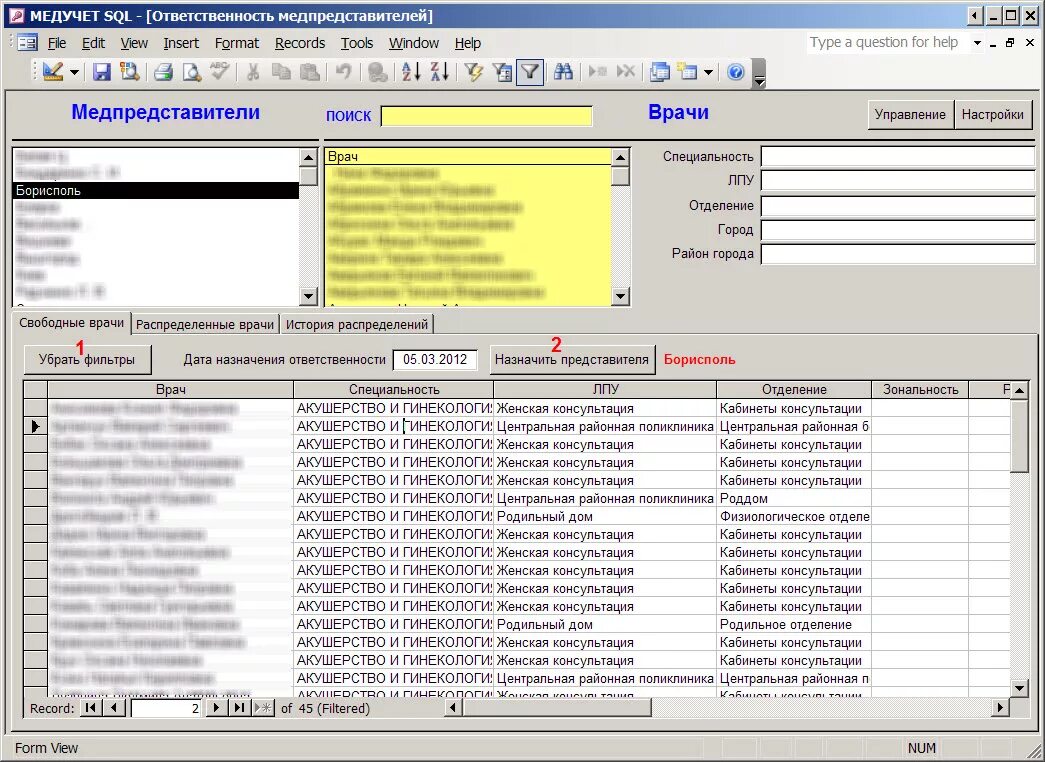Open the Edit menu
This screenshot has width=1045, height=762.
tap(93, 43)
